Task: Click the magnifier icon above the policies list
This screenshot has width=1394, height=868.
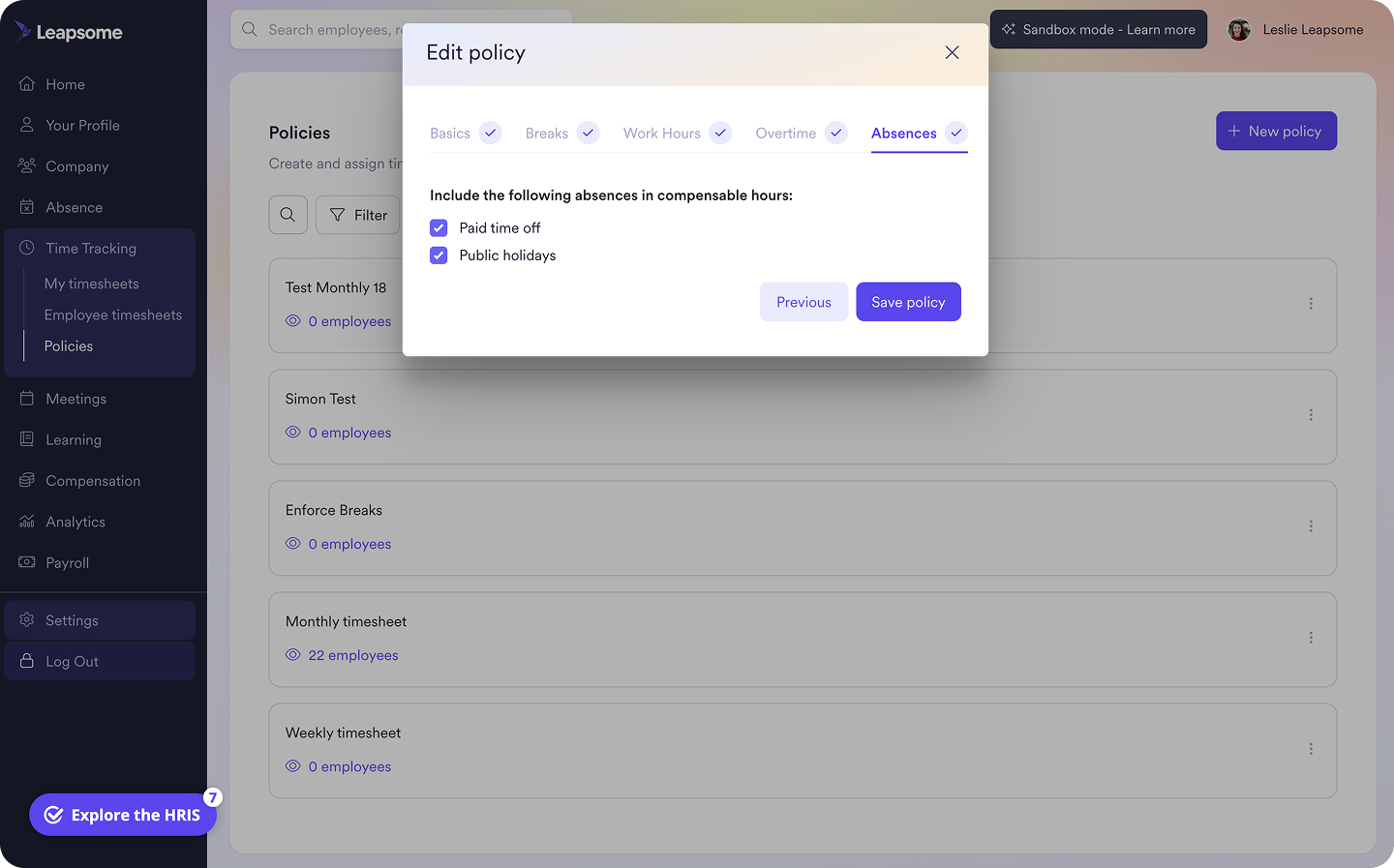Action: [288, 214]
